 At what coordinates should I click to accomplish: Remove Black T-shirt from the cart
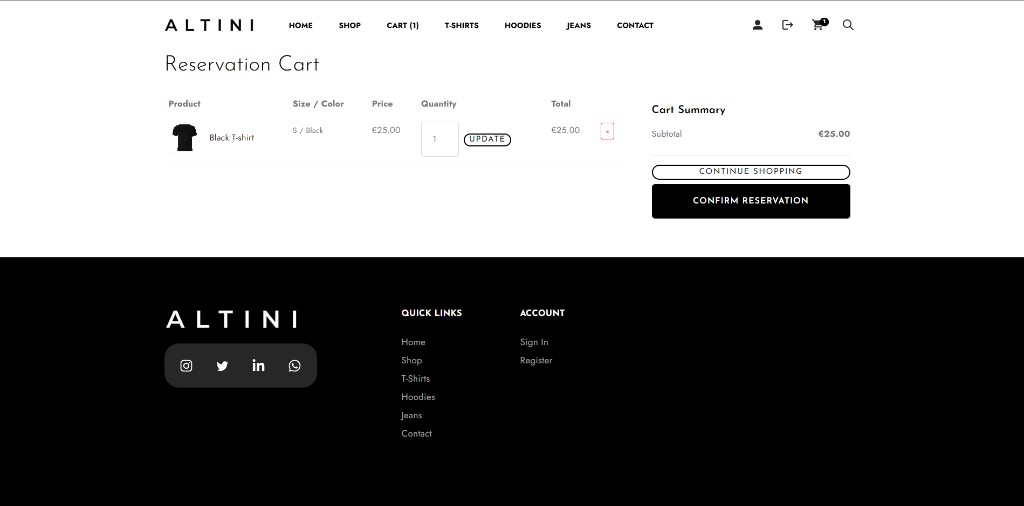coord(607,131)
